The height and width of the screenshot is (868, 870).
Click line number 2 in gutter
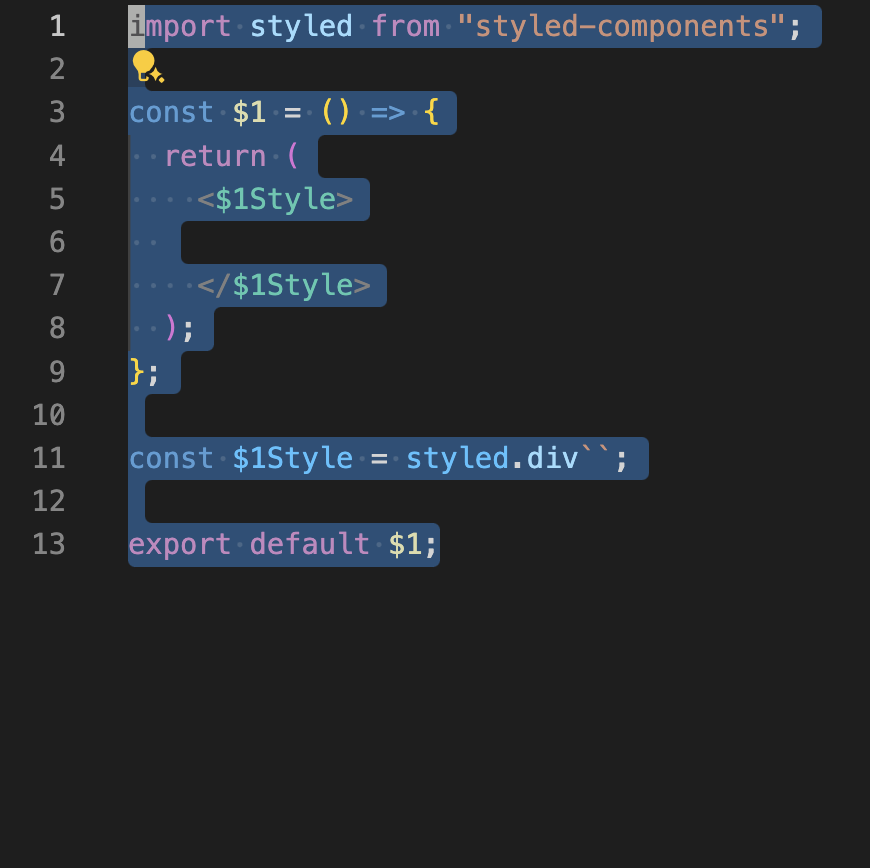58,69
